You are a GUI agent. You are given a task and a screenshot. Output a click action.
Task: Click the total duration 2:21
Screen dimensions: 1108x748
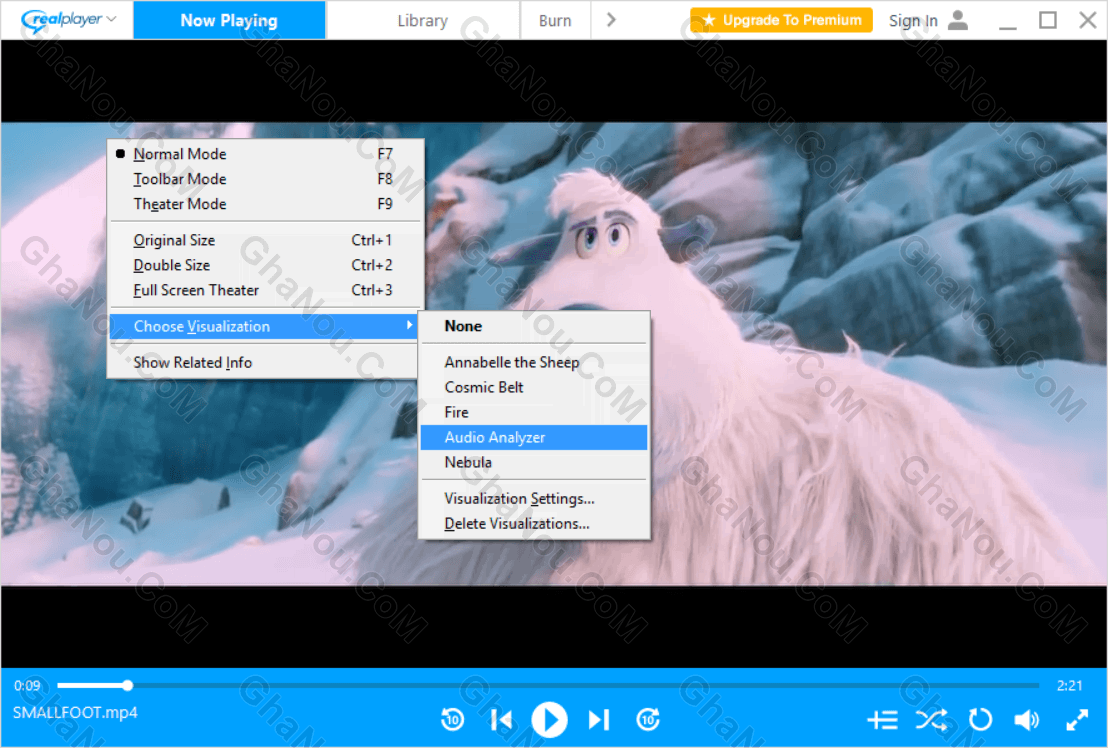(x=1069, y=685)
